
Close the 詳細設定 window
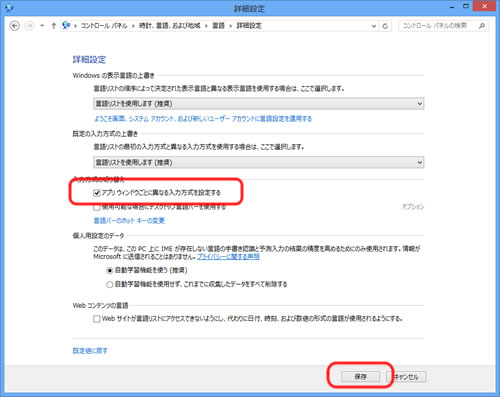pyautogui.click(x=485, y=6)
